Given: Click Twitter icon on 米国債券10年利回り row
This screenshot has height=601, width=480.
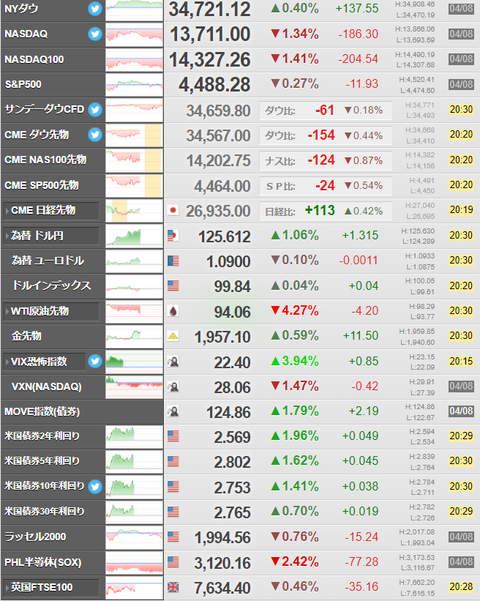Looking at the screenshot, I should (95, 486).
